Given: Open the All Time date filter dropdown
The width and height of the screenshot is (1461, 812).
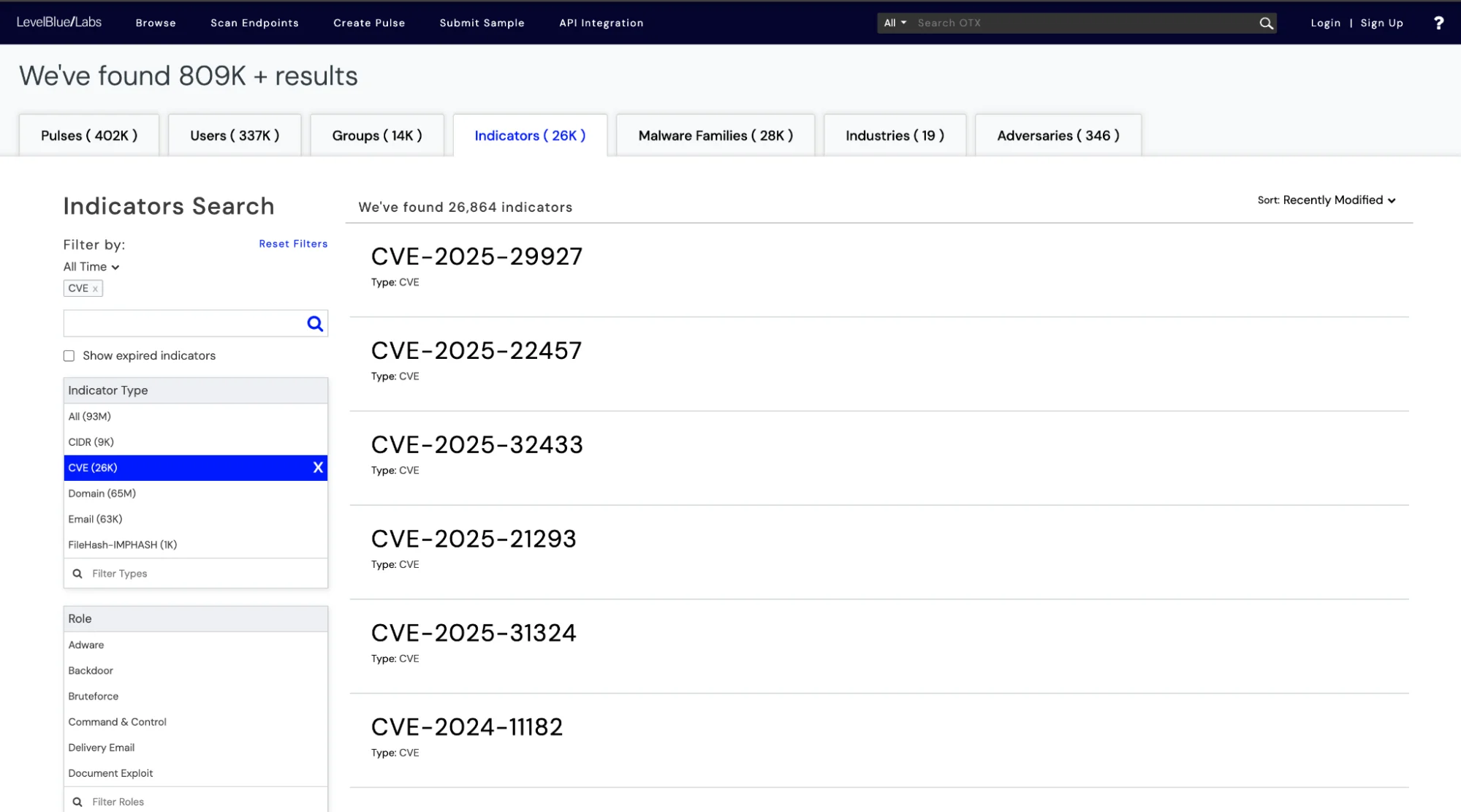Looking at the screenshot, I should pyautogui.click(x=91, y=267).
